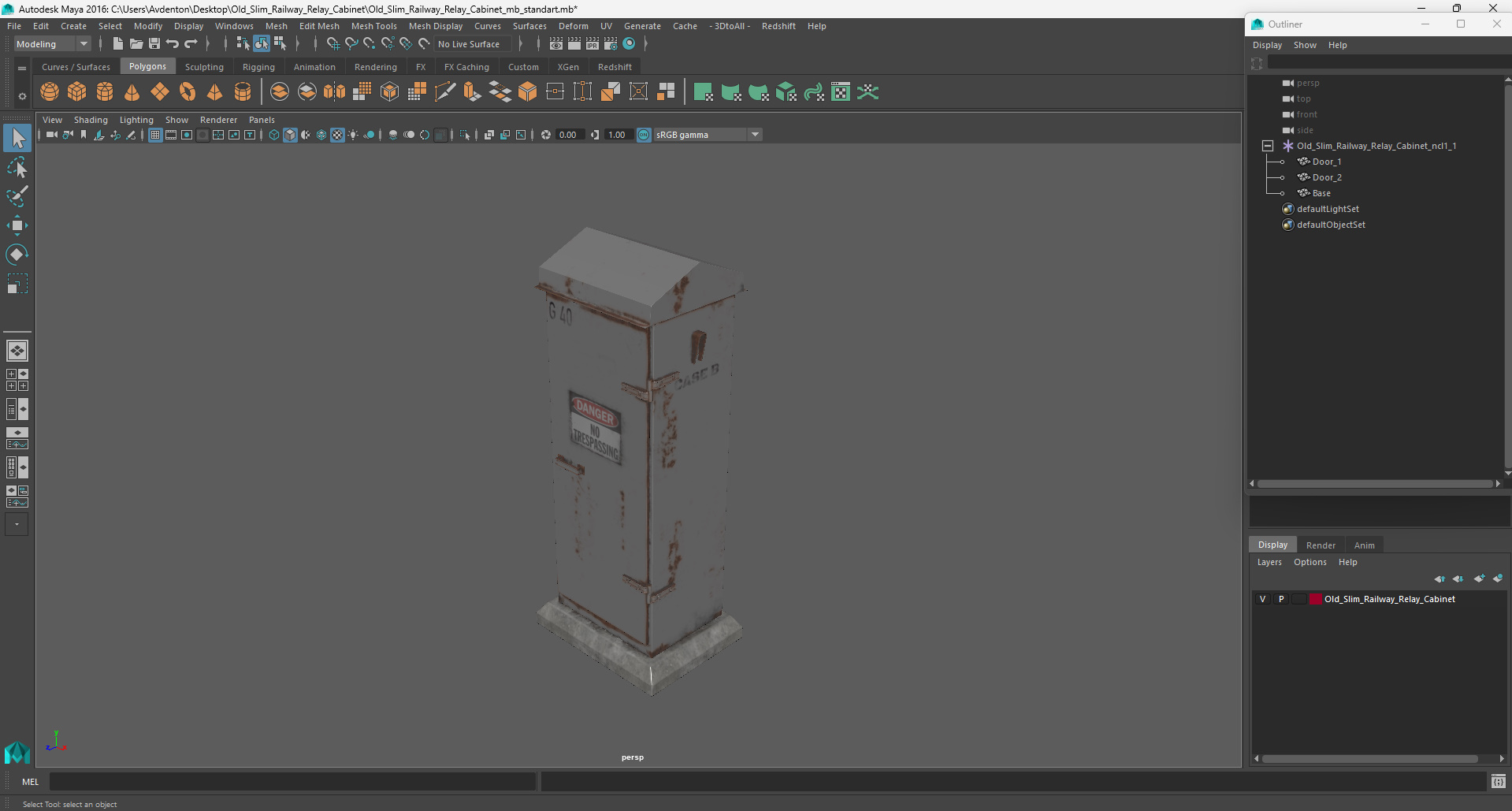Open the shelf tab list menu
1512x811 pixels.
(22, 69)
